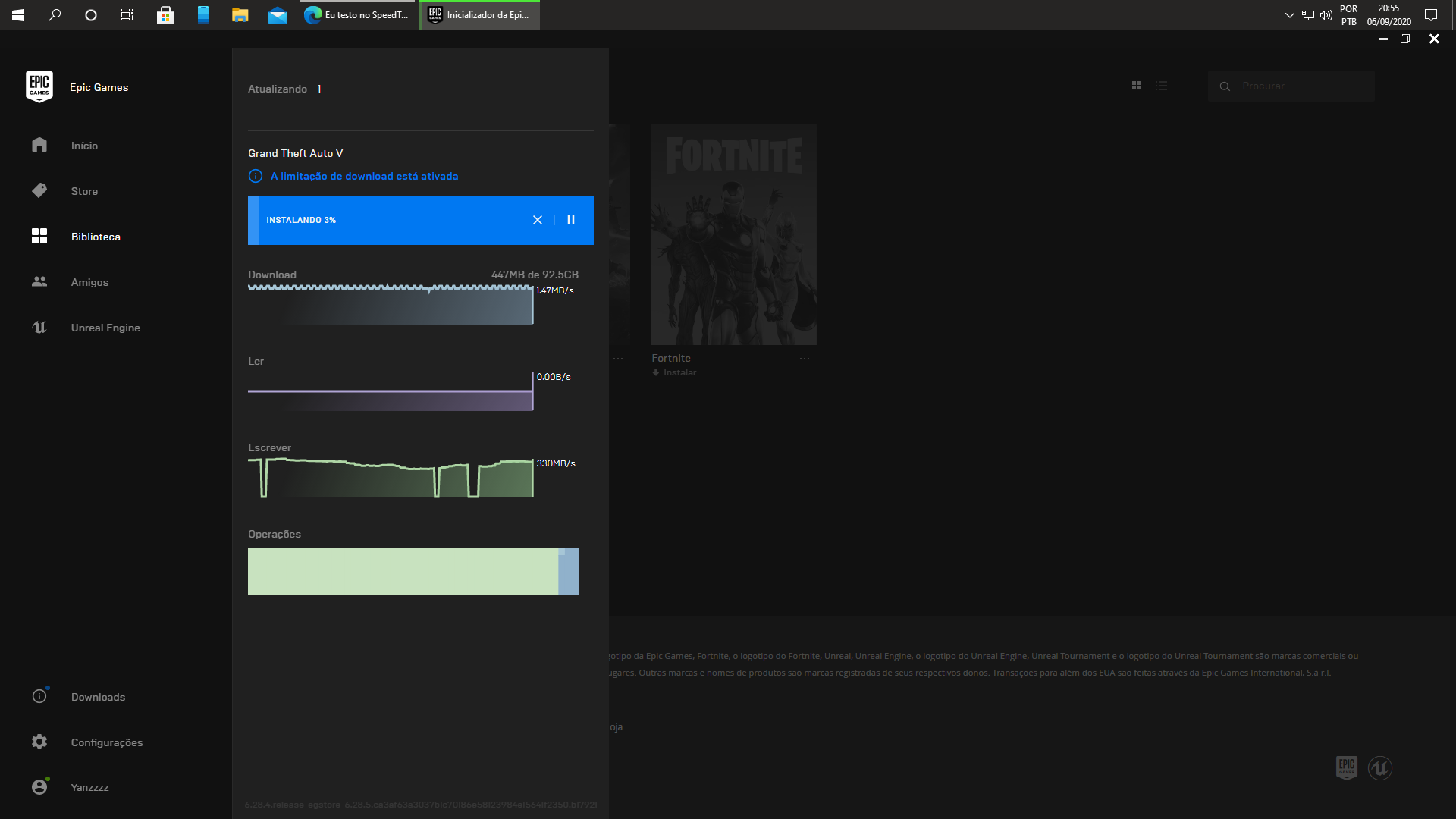The image size is (1456, 819).
Task: Open options ellipsis of the partly hidden game
Action: click(x=618, y=359)
